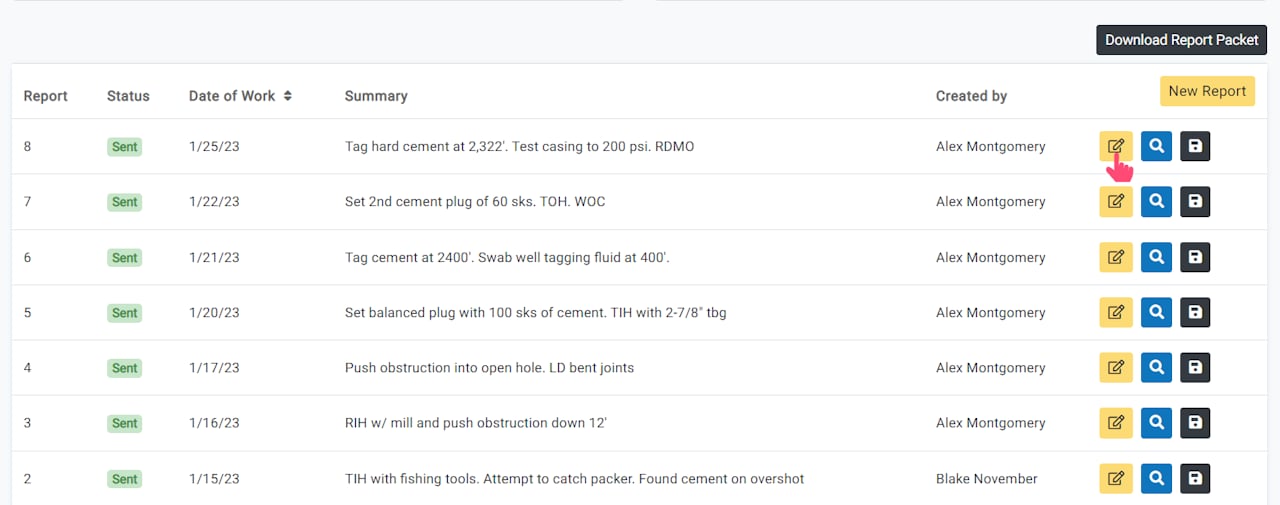Click the Summary column header
The image size is (1280, 505).
[x=376, y=96]
